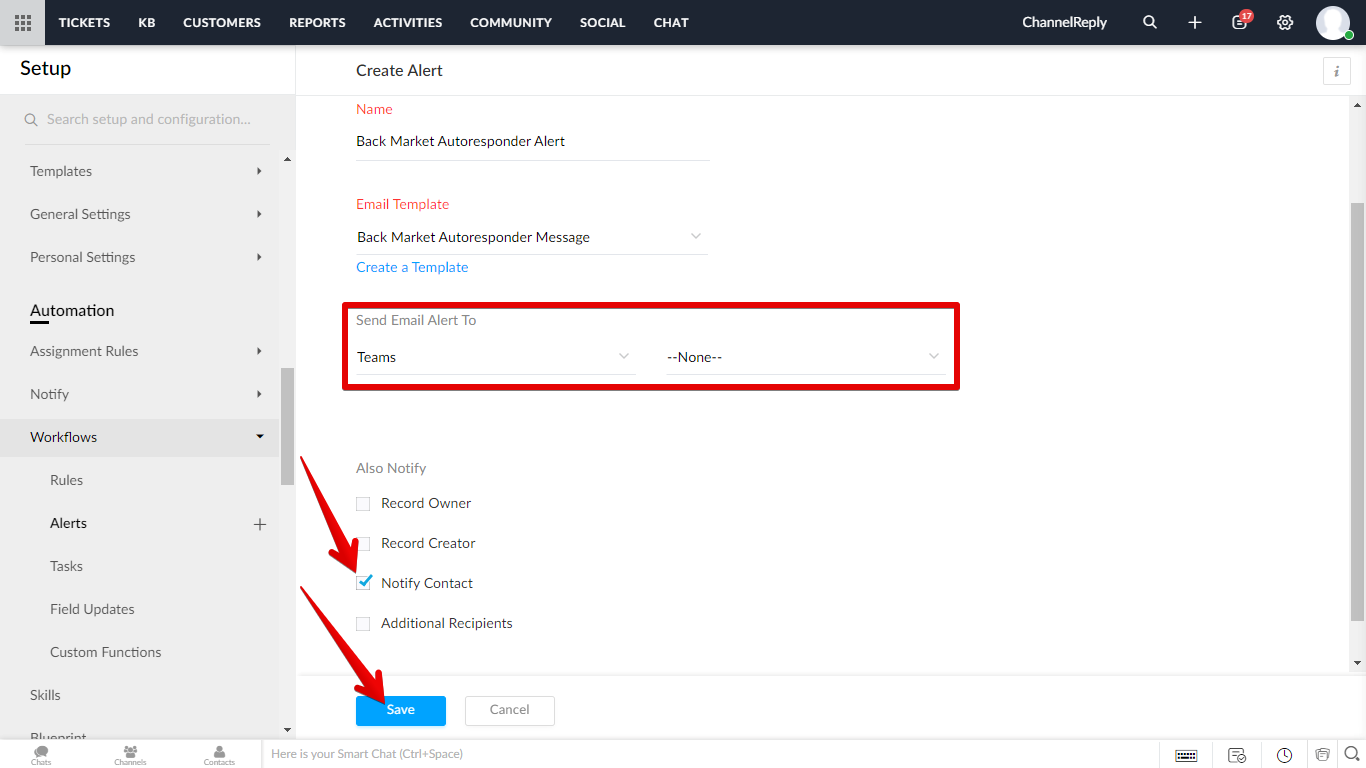
Task: Open the KB tab
Action: (x=147, y=22)
